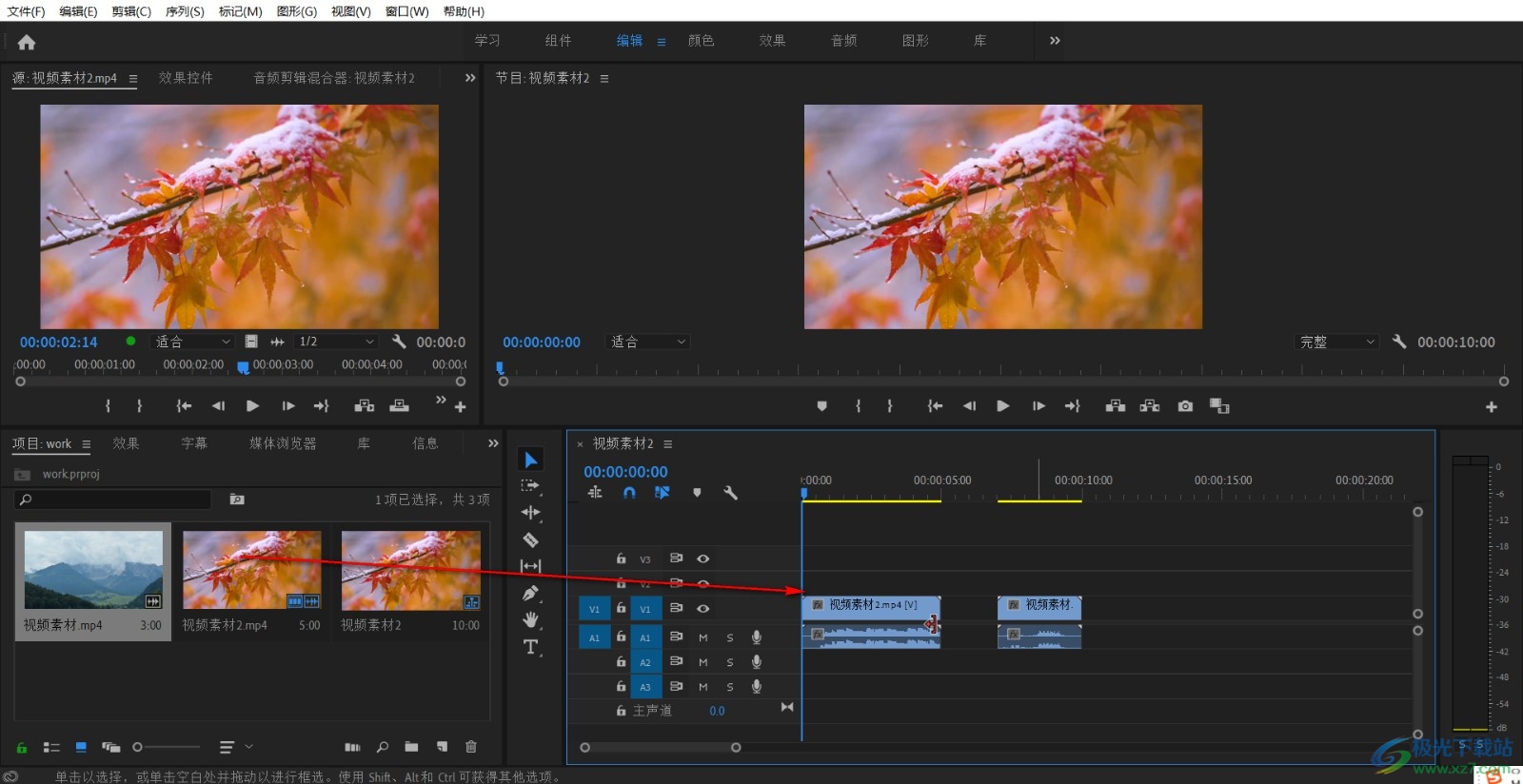The image size is (1523, 784).
Task: Switch to 音频 workspace
Action: [x=844, y=41]
